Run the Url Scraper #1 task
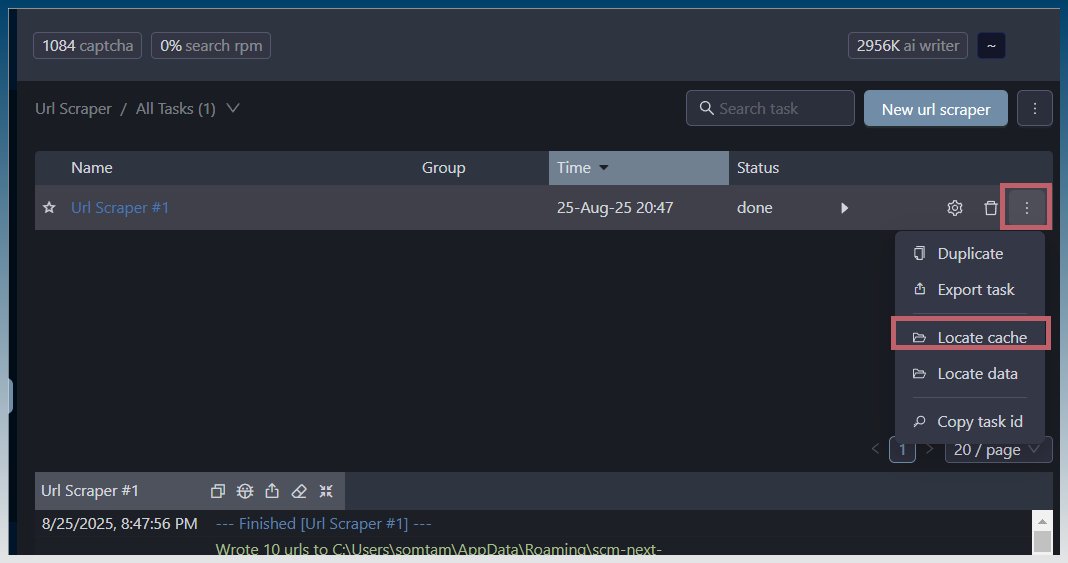The width and height of the screenshot is (1068, 563). coord(844,208)
